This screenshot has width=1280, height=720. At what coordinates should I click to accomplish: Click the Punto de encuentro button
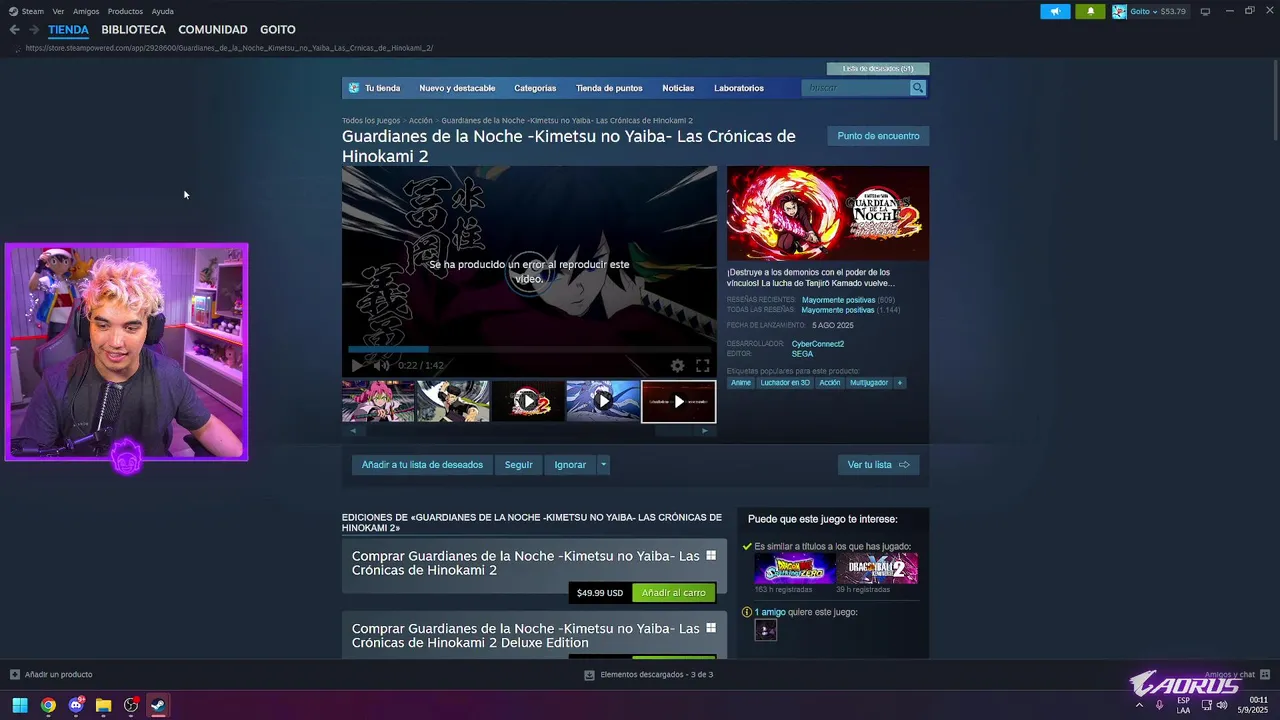click(878, 136)
